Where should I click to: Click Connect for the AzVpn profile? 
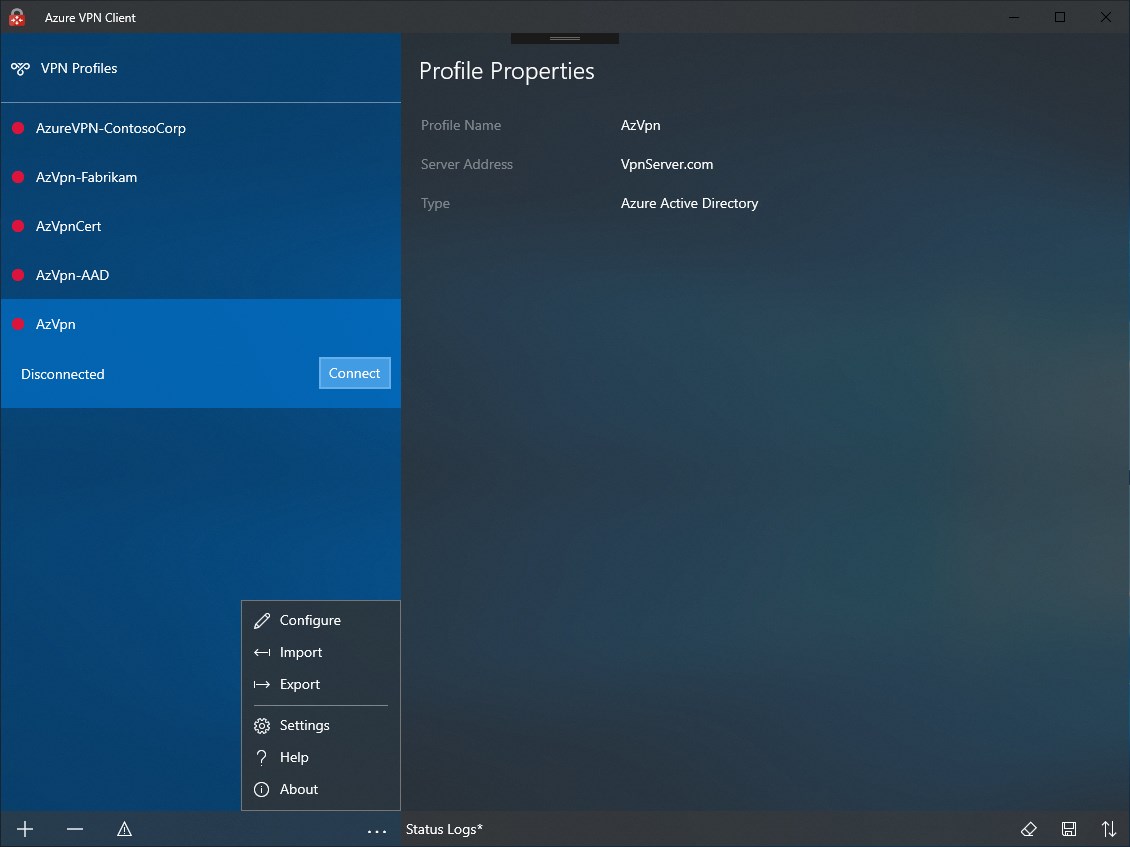354,373
